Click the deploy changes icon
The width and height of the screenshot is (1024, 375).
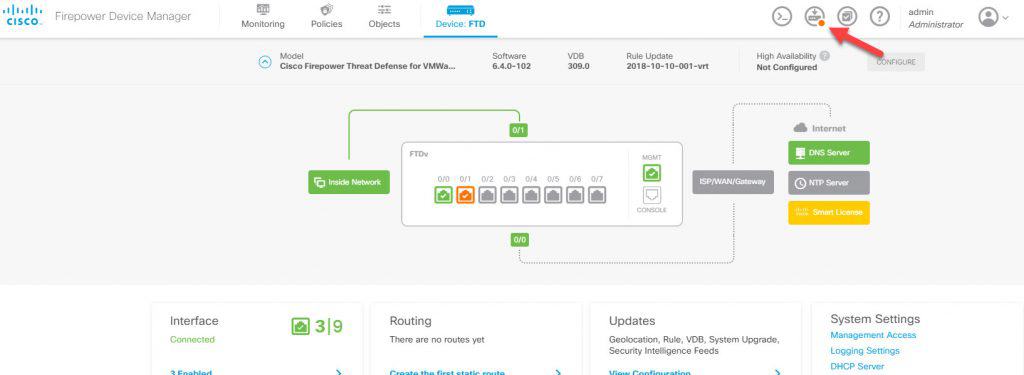[x=815, y=17]
